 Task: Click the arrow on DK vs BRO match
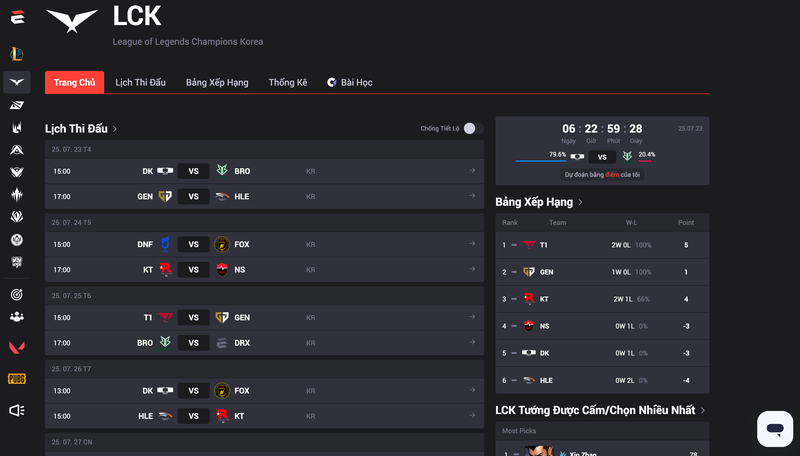(x=471, y=171)
